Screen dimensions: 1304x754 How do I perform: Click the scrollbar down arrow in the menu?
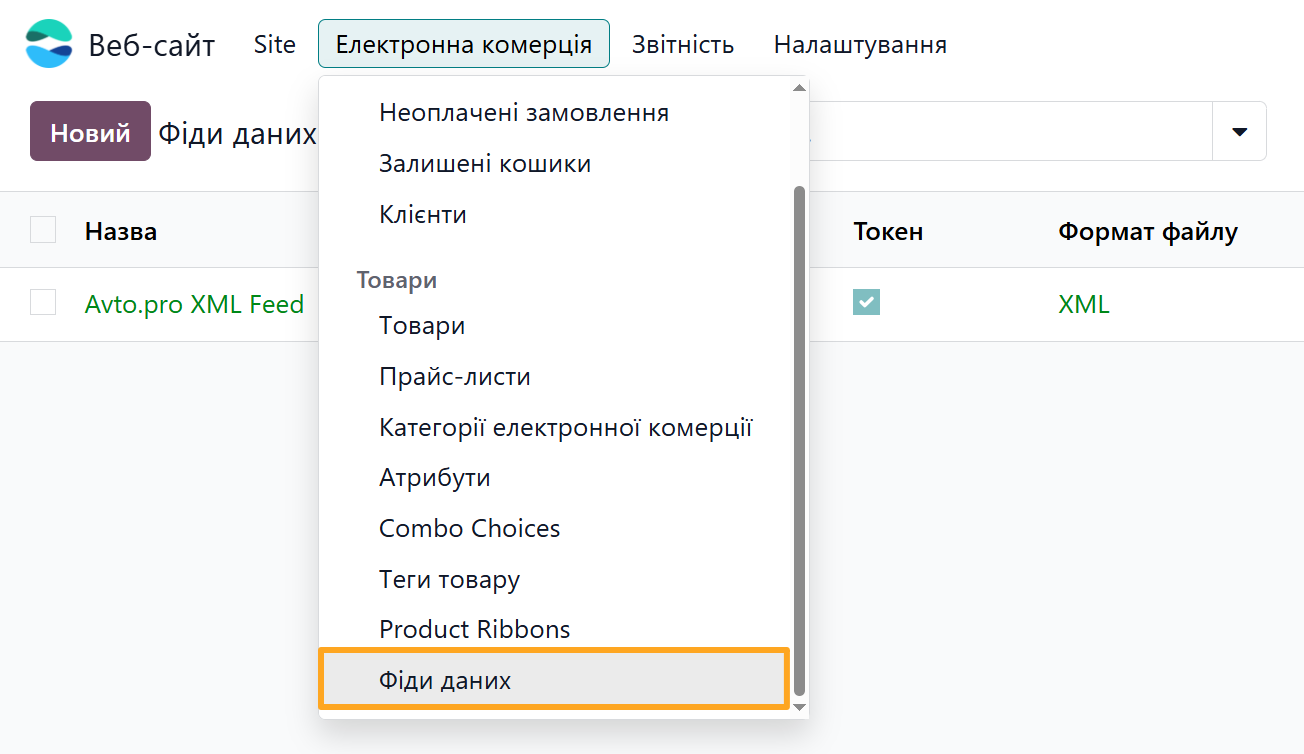[x=799, y=707]
